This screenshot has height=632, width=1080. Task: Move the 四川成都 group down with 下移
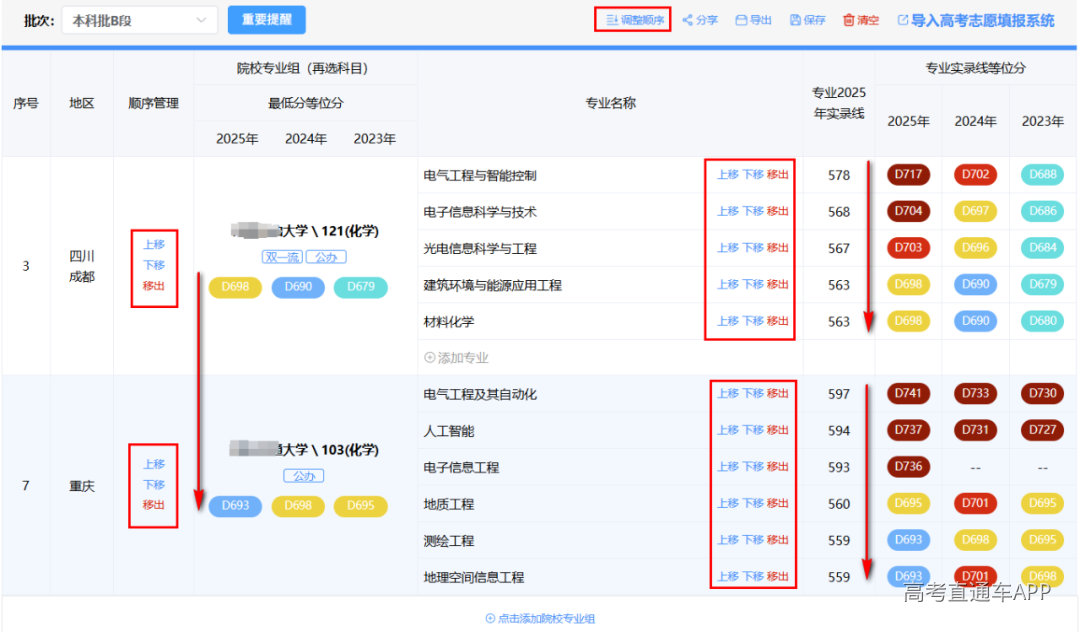(x=154, y=265)
